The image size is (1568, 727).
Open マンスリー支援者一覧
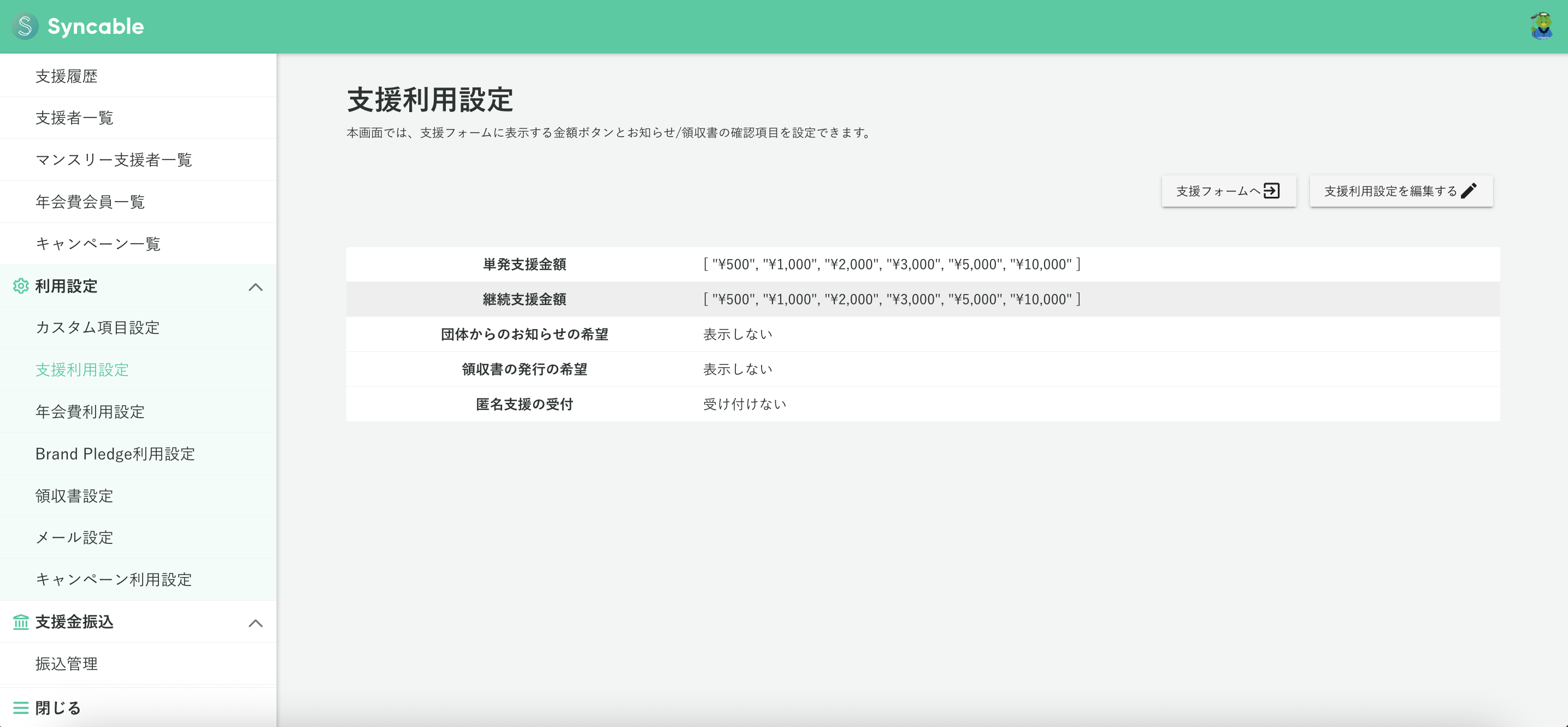tap(113, 160)
